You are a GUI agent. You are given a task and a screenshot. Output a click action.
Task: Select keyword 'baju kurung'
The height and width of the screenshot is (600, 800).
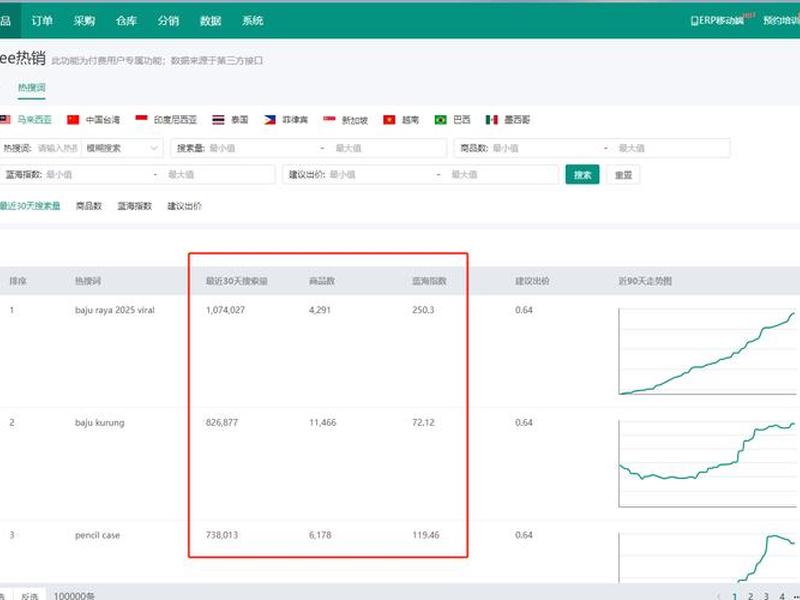[99, 422]
